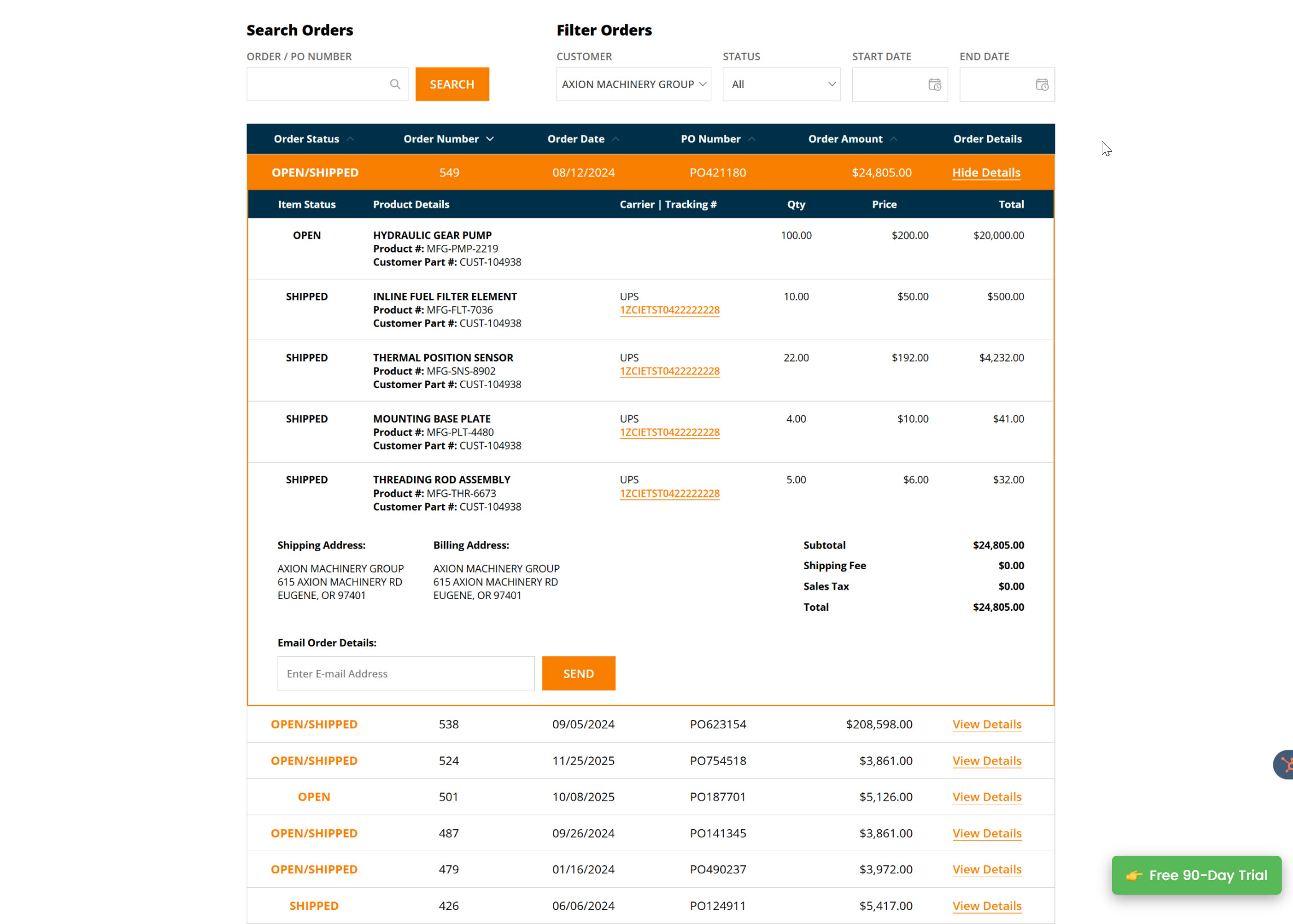Click order amount $208,598.00

tap(879, 724)
